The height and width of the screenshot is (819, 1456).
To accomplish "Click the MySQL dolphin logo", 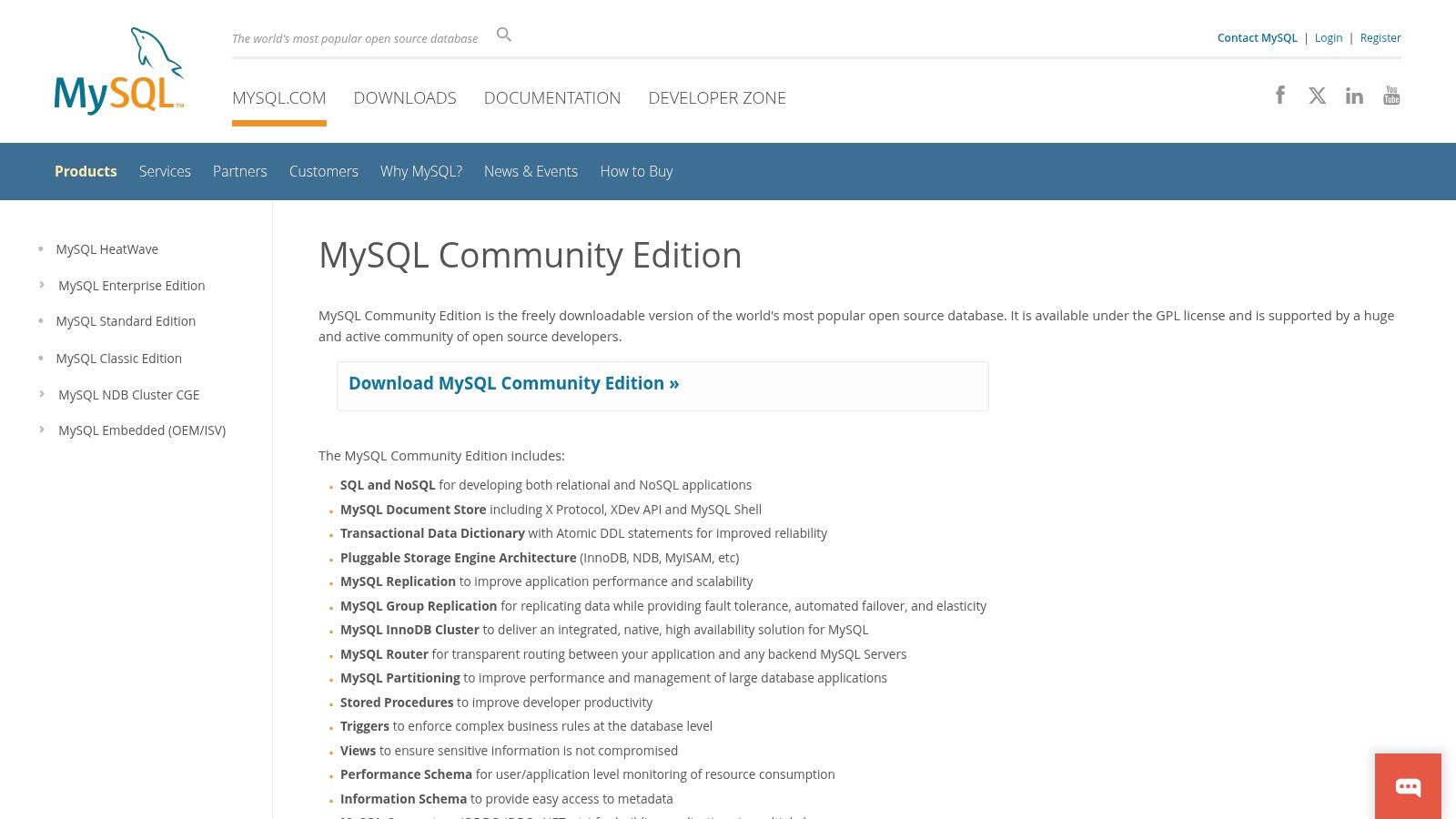I will point(118,71).
